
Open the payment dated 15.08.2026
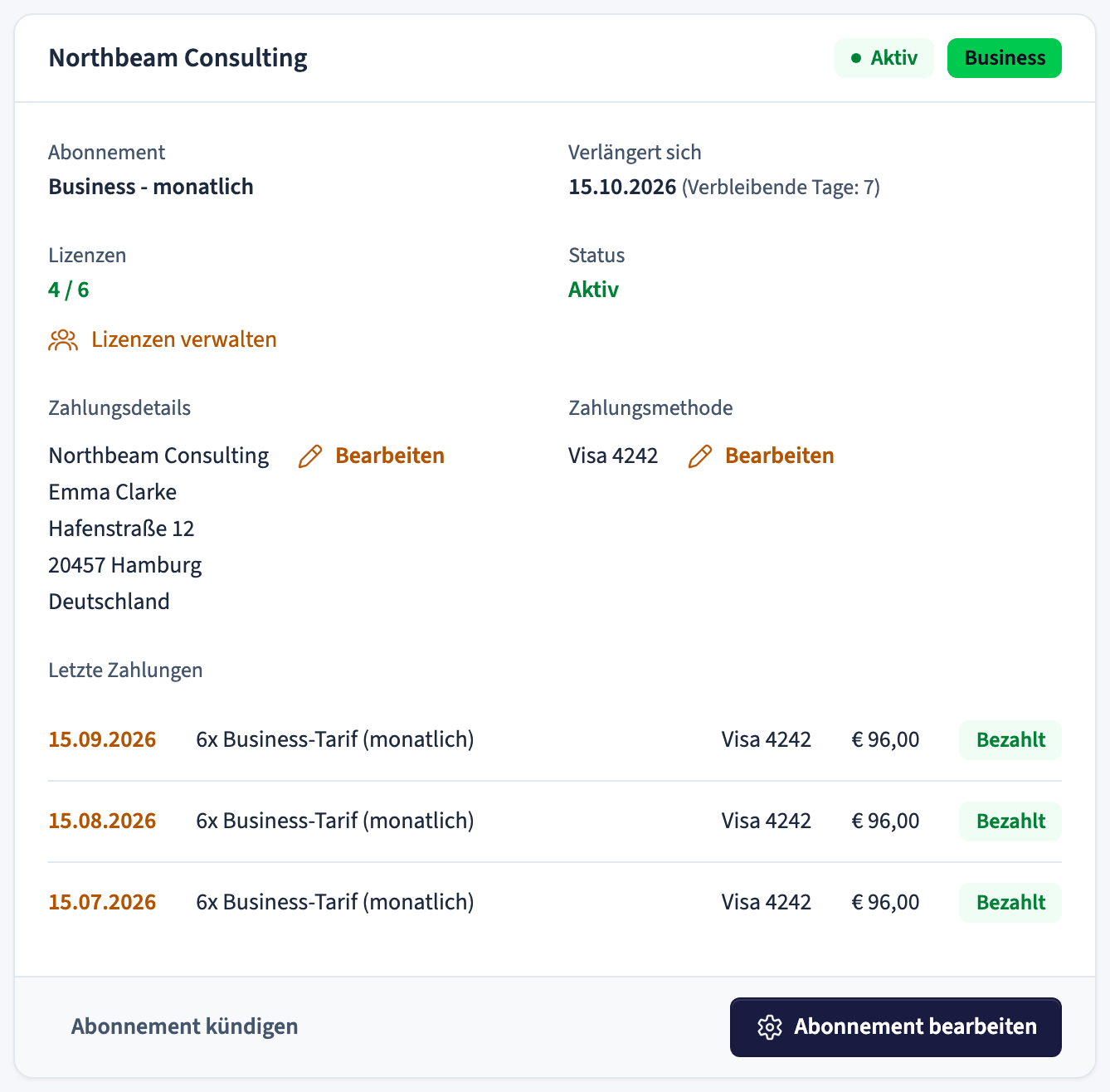[x=102, y=821]
